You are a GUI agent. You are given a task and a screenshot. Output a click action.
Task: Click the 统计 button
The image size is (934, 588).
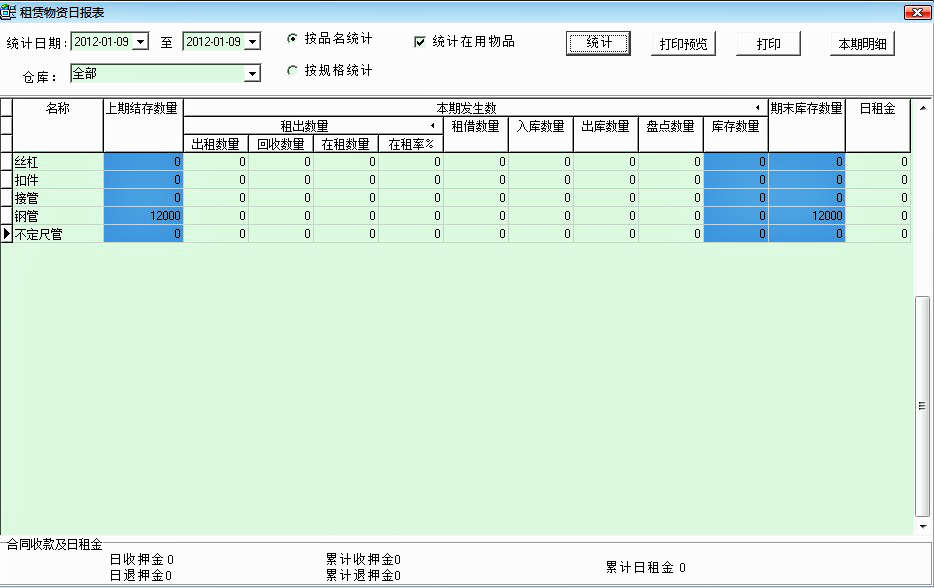click(598, 43)
